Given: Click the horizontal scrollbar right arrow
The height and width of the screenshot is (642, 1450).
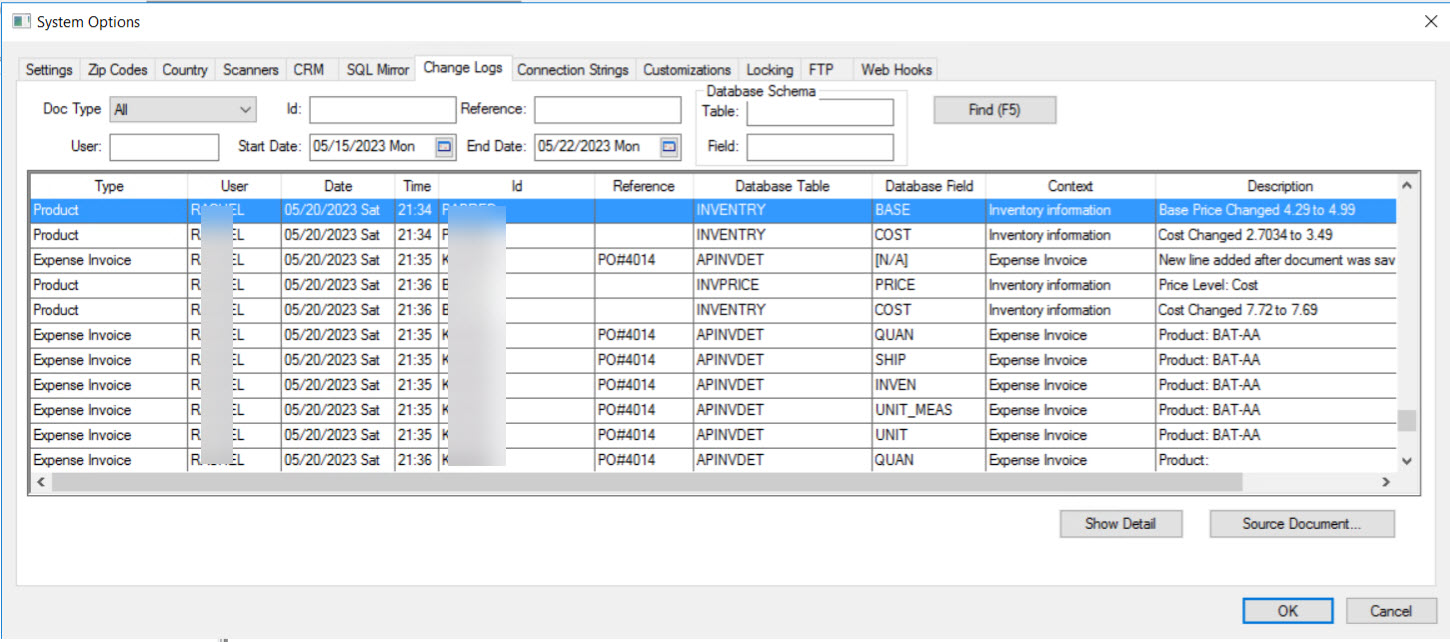Looking at the screenshot, I should click(1384, 482).
